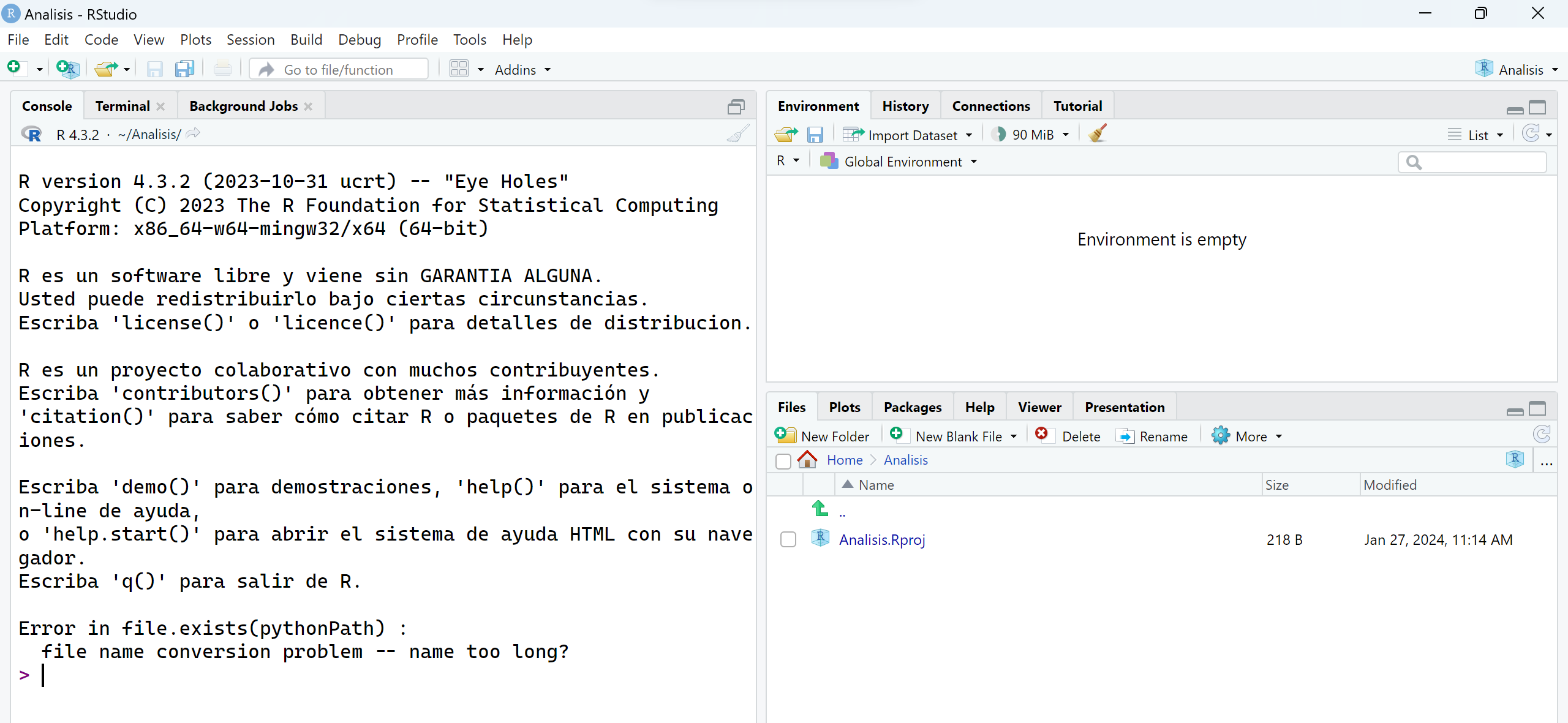
Task: Clear console with the broom icon
Action: click(737, 134)
